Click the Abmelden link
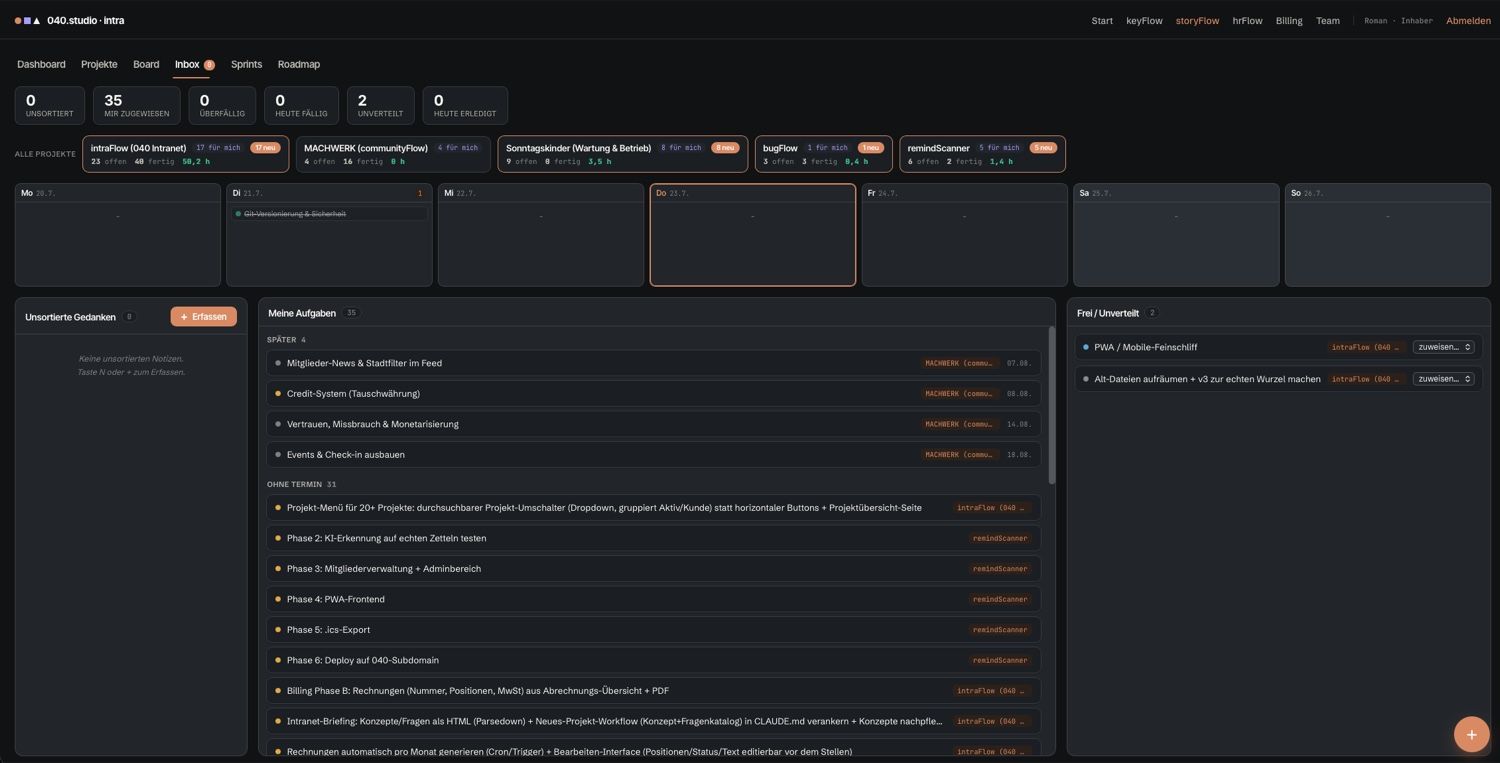 coord(1468,21)
